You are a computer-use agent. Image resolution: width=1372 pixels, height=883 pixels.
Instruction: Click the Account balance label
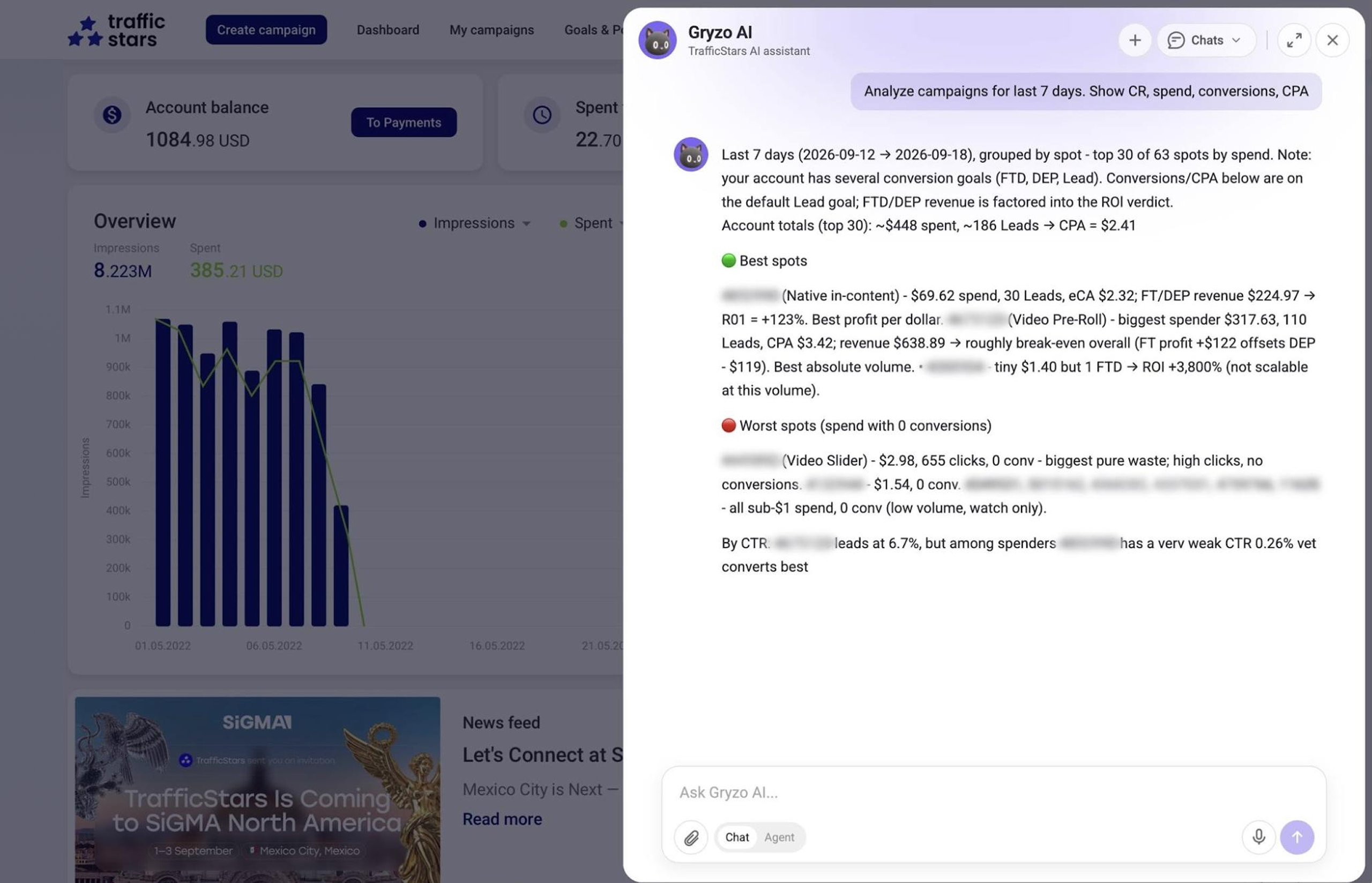pos(207,107)
